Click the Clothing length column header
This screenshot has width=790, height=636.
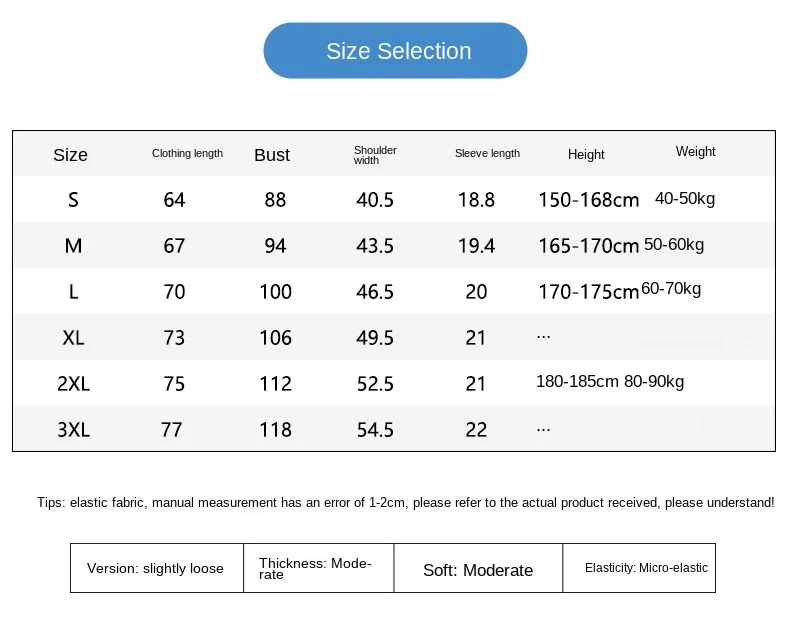tap(187, 154)
